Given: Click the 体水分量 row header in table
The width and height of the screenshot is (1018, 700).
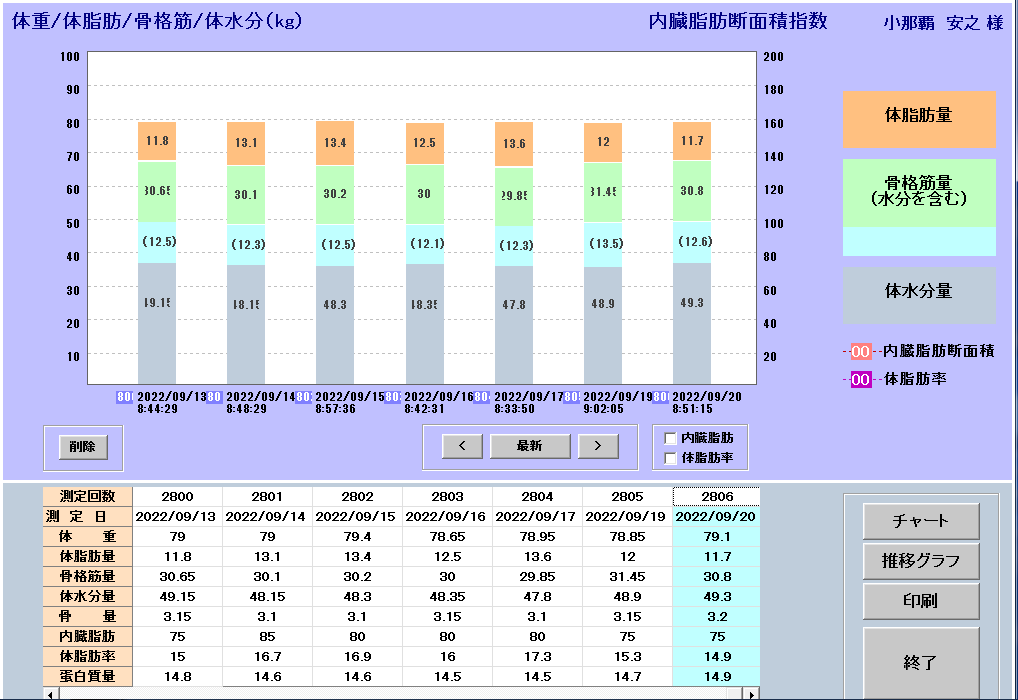Looking at the screenshot, I should coord(88,597).
